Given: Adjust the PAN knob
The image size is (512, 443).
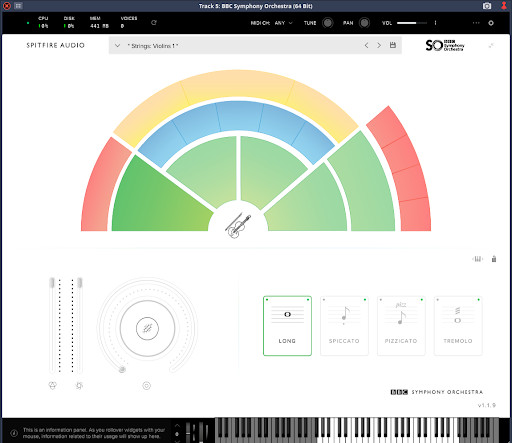Looking at the screenshot, I should tap(364, 23).
